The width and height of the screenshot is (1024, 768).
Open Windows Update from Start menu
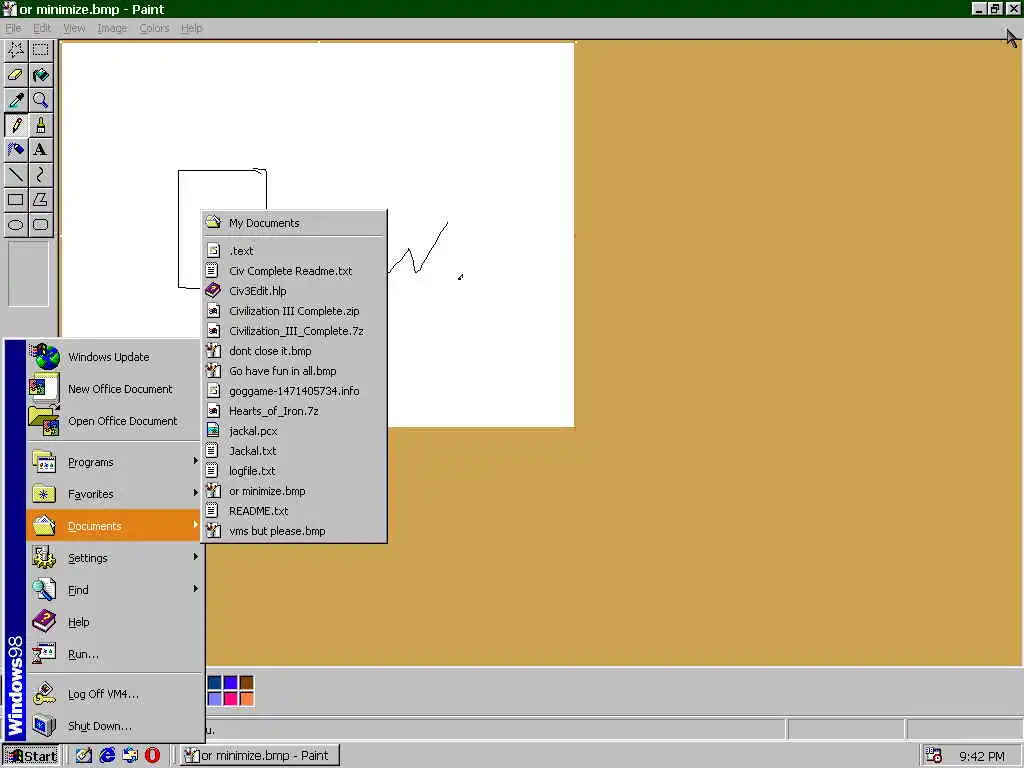pos(114,357)
